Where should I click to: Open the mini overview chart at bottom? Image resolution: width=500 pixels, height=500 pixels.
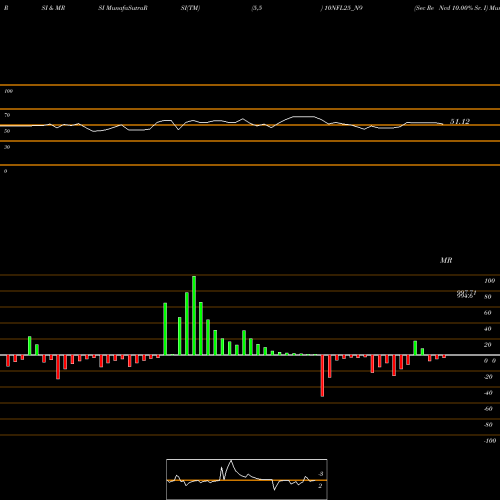point(247,479)
